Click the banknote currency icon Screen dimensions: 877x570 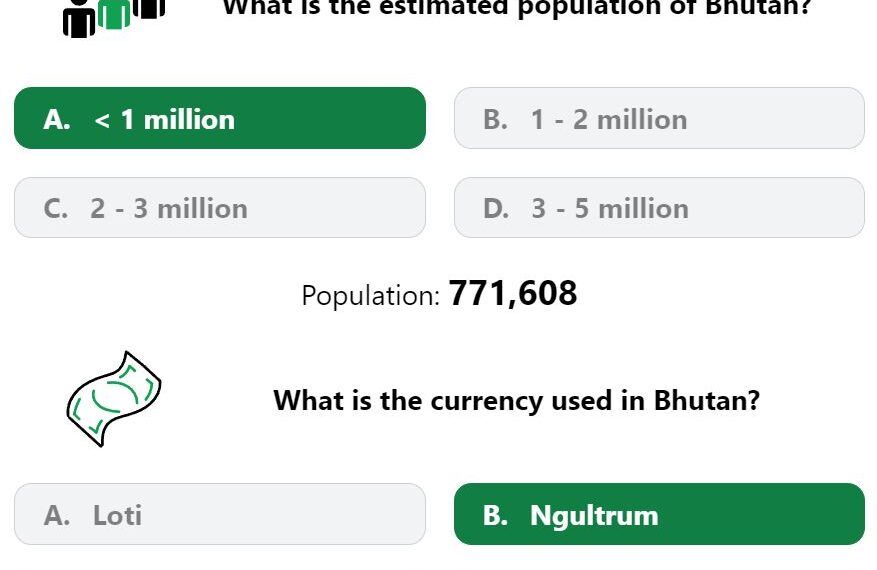point(114,399)
